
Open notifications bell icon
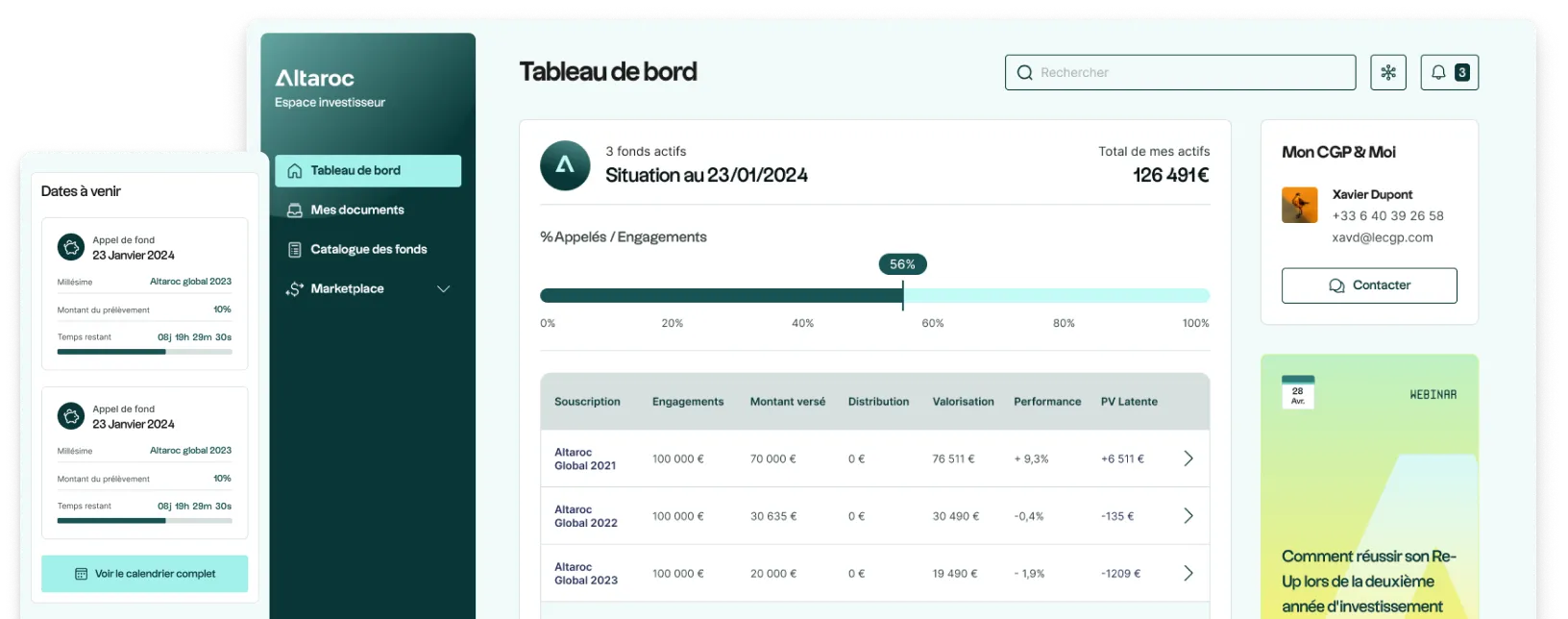click(1438, 72)
